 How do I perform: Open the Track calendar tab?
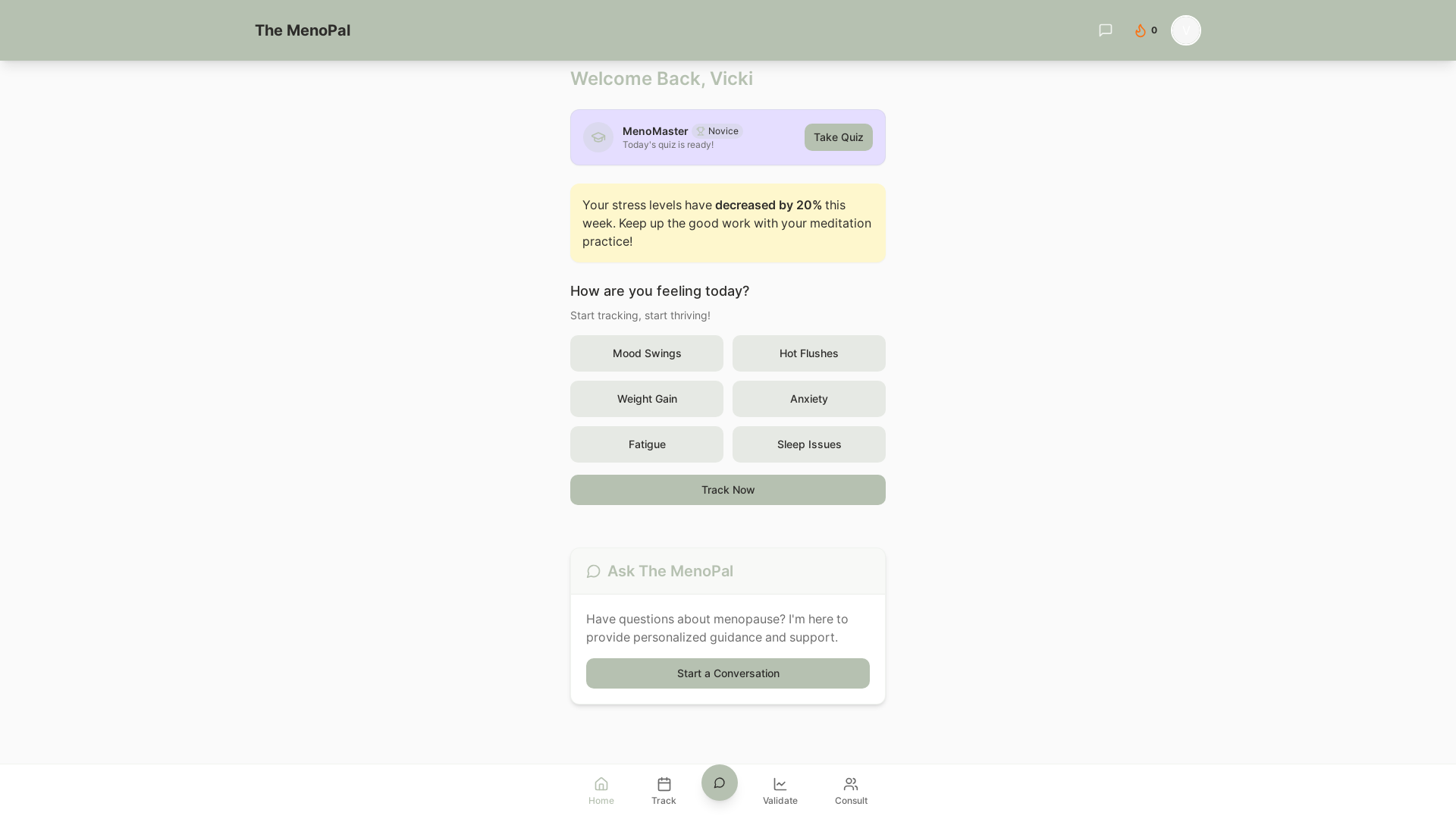664,790
